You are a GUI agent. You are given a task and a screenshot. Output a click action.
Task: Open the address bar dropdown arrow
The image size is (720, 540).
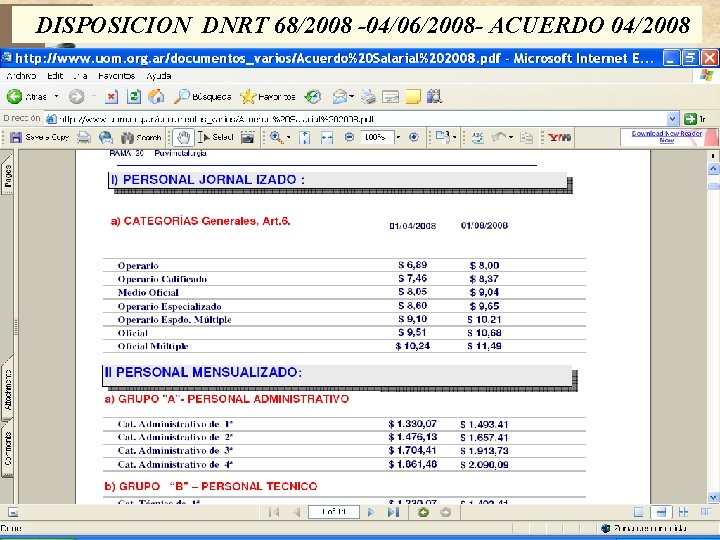click(672, 119)
